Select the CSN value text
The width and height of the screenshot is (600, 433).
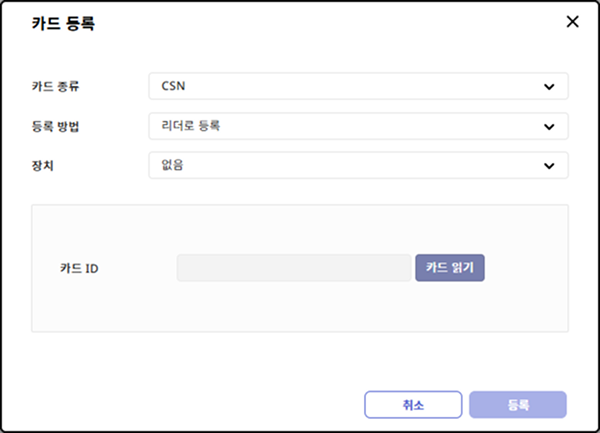click(173, 87)
